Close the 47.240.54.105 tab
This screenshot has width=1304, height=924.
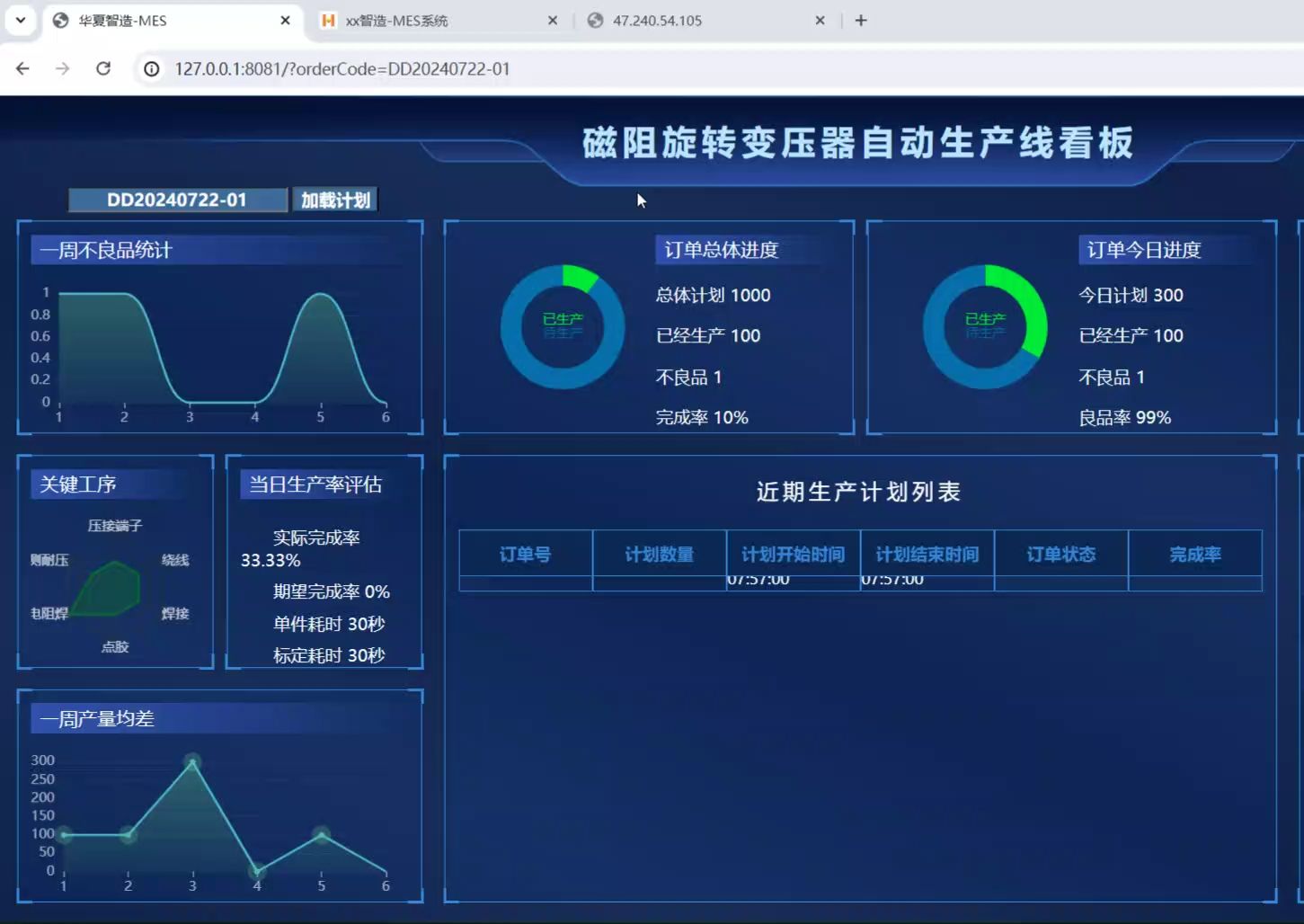[820, 21]
